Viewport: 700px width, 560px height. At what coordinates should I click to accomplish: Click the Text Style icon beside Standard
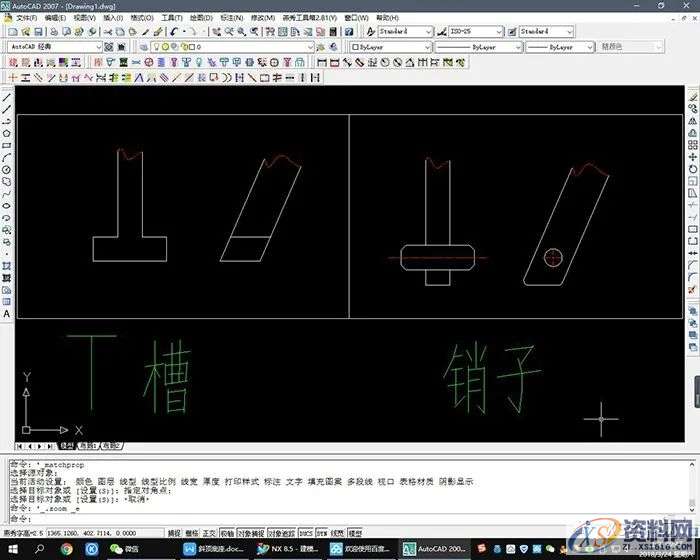coord(371,32)
